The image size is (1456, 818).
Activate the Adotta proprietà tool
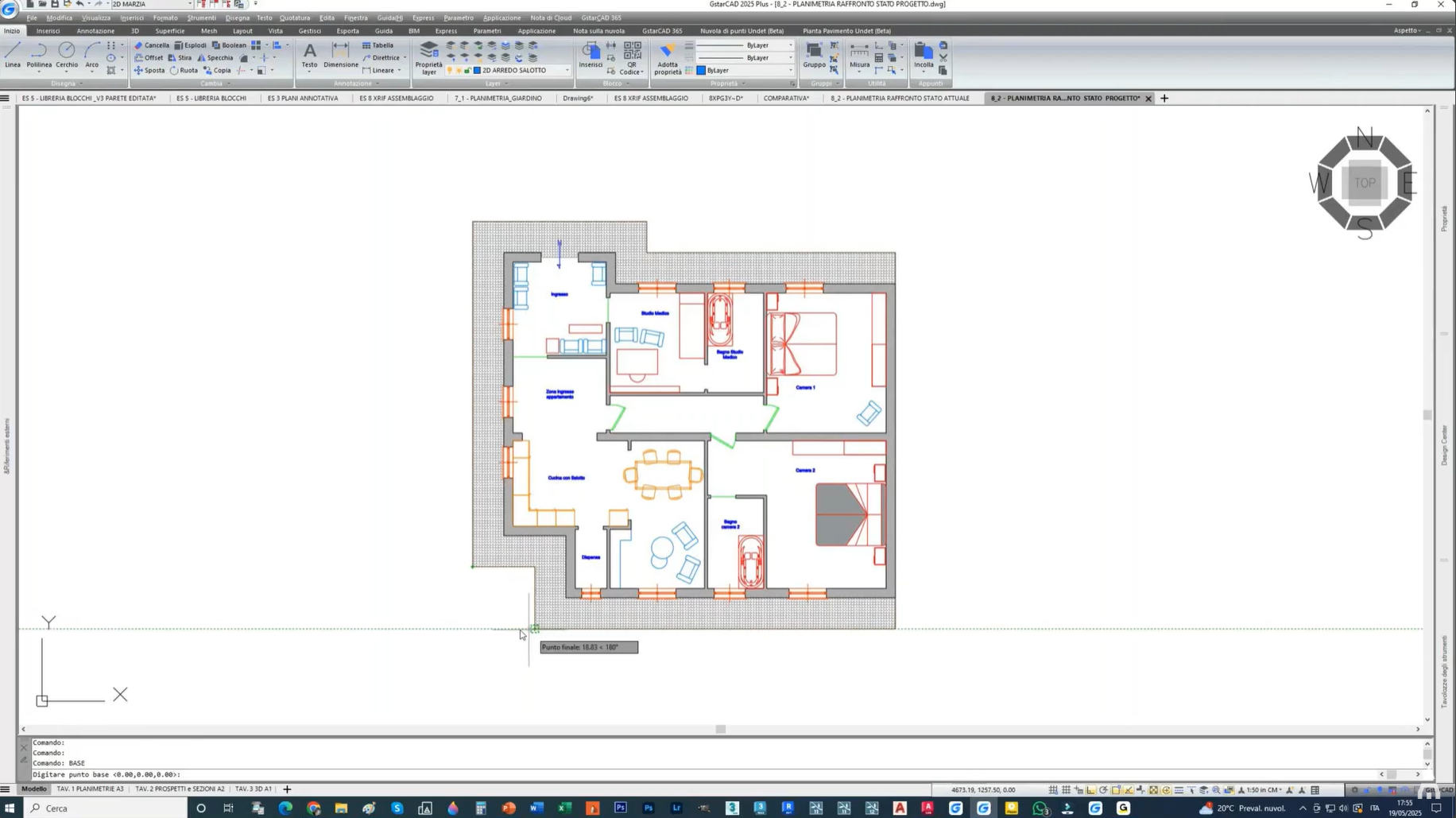[x=667, y=57]
